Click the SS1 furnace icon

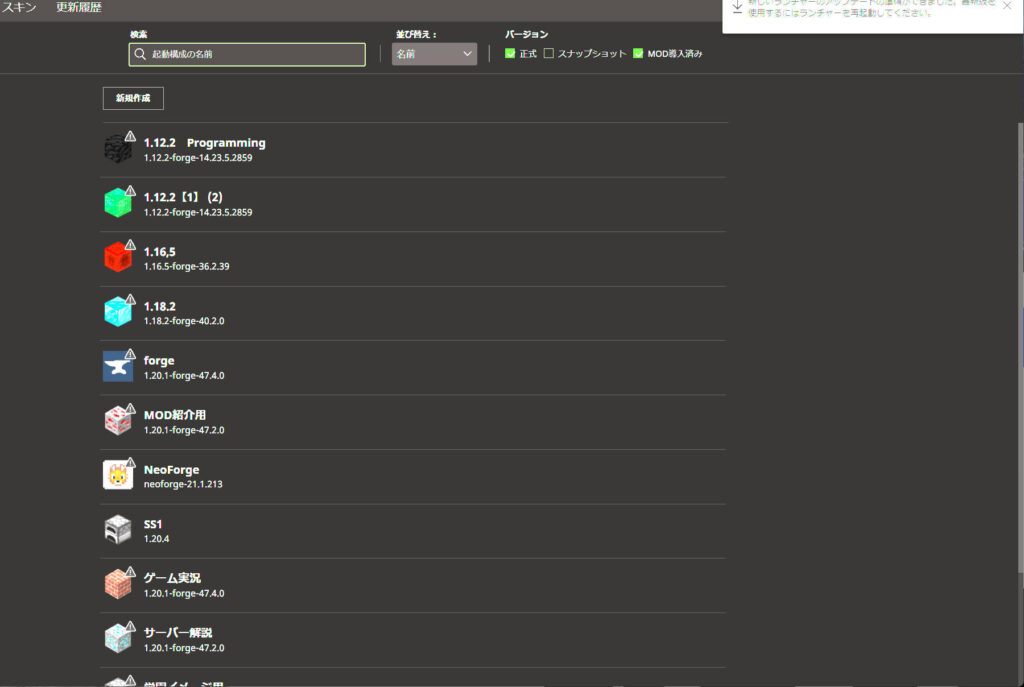click(x=118, y=529)
